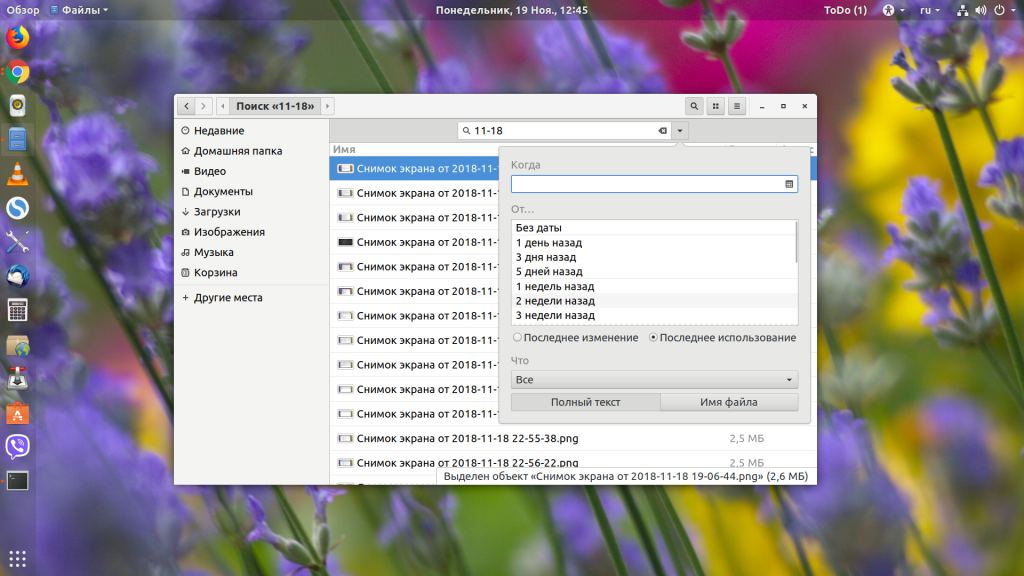The image size is (1024, 576).
Task: Show all applications grid in the dock
Action: (x=18, y=558)
